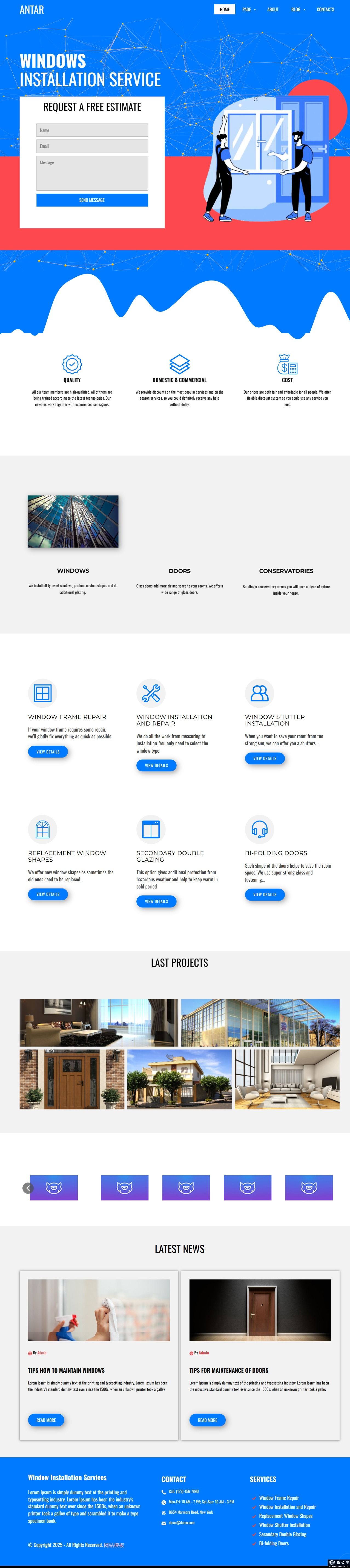View details for Secondary Double Glazing

[x=156, y=901]
